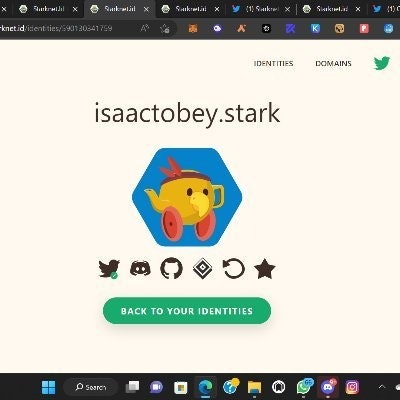Click the taskbar Search box
The height and width of the screenshot is (400, 400).
(x=91, y=387)
